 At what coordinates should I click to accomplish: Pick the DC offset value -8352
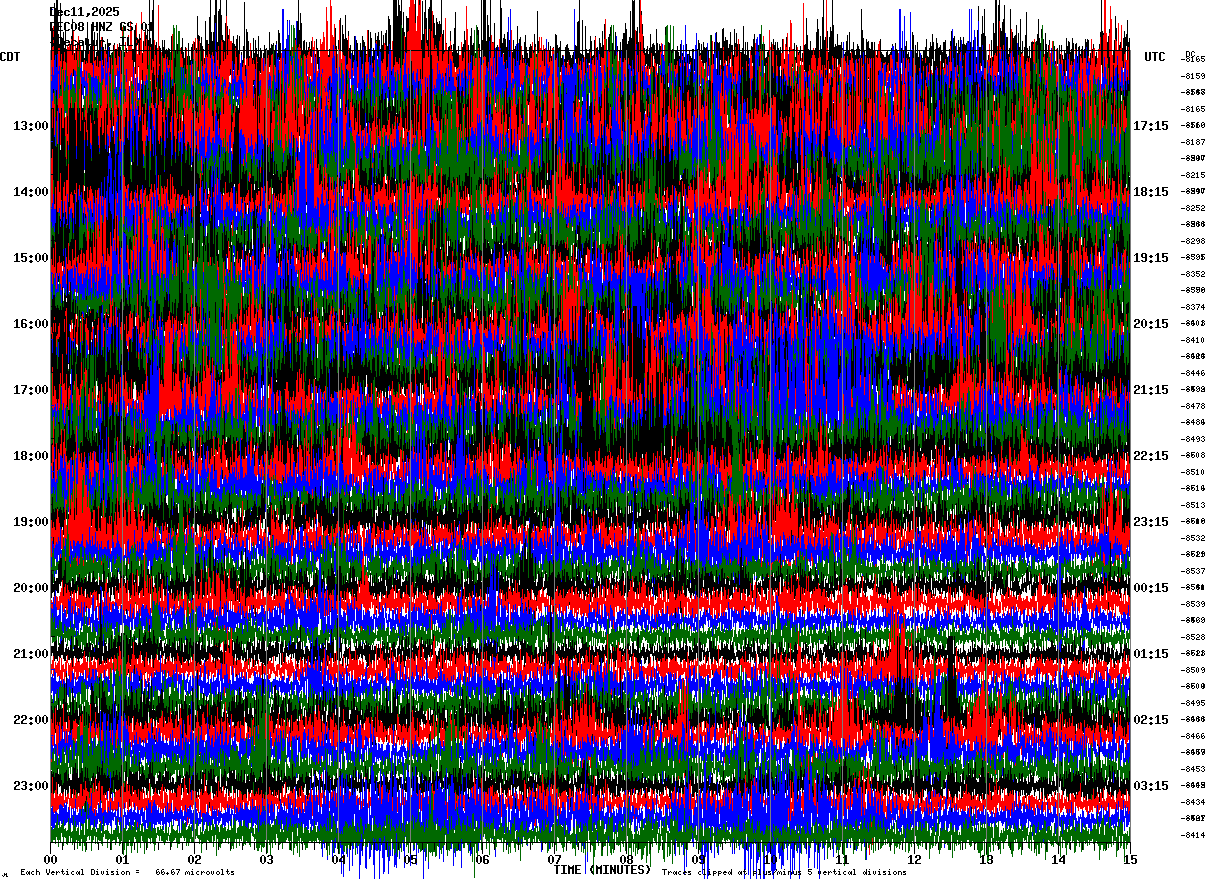point(1194,274)
